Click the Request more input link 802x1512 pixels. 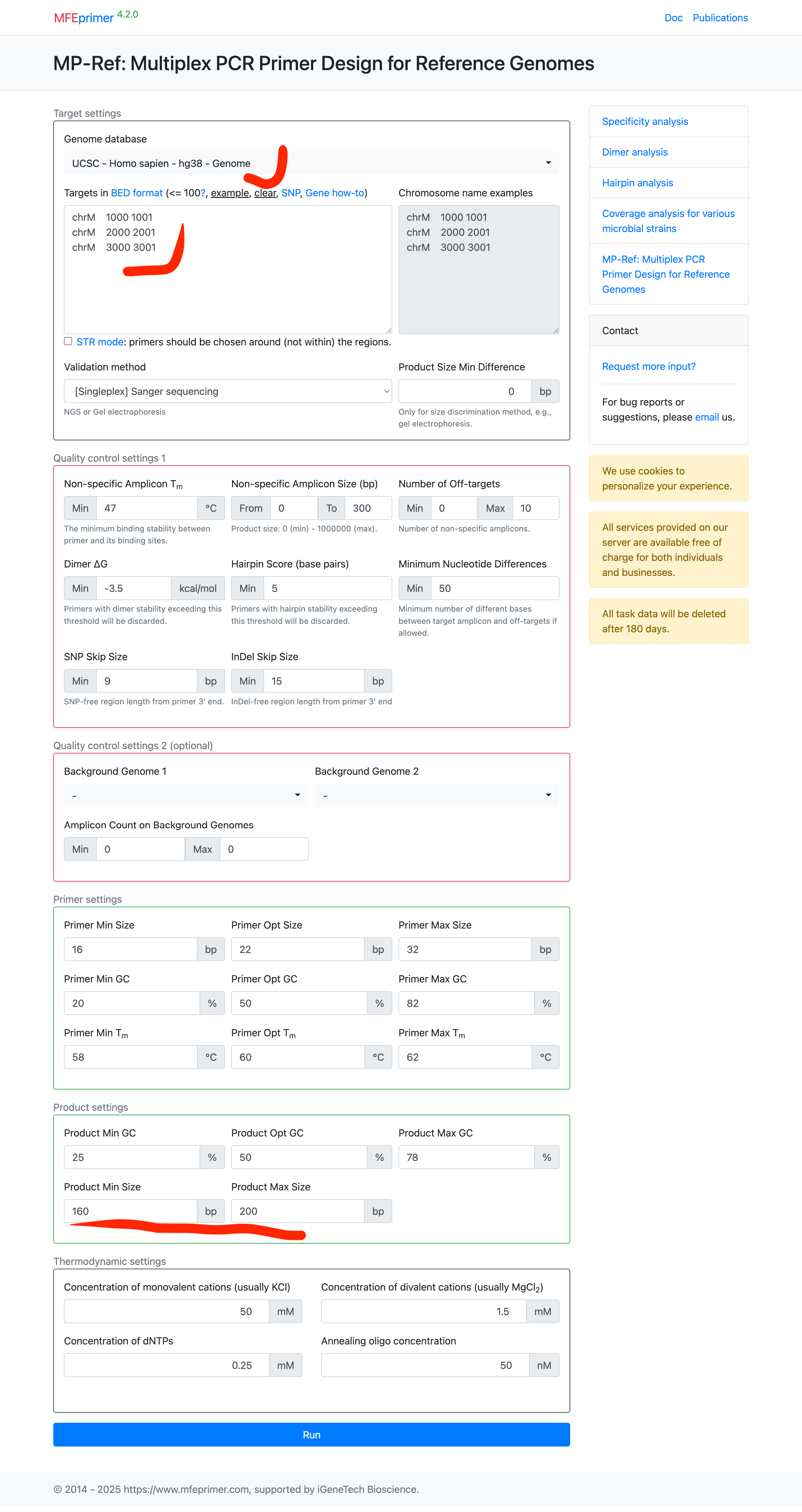(648, 366)
